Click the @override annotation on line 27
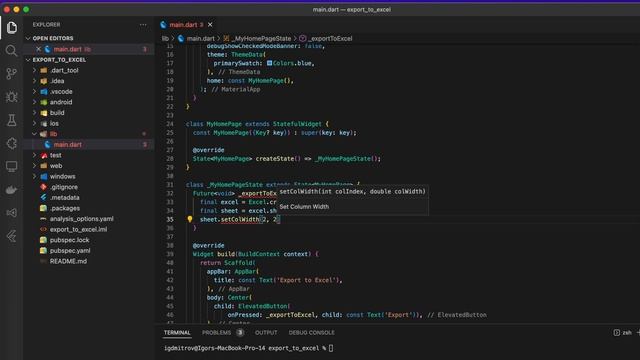The width and height of the screenshot is (640, 360). [209, 150]
